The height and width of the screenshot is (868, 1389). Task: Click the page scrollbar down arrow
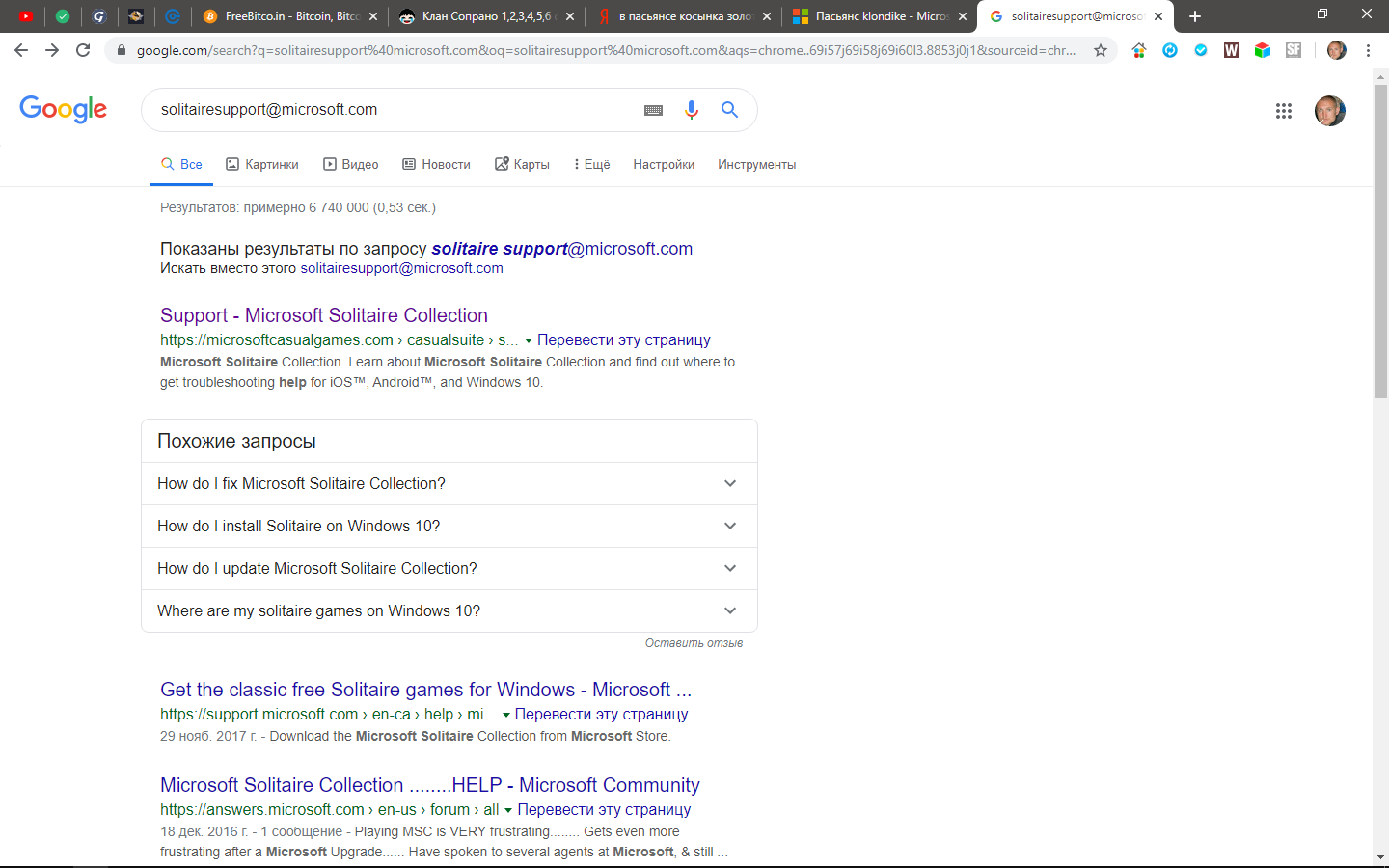click(x=1380, y=856)
